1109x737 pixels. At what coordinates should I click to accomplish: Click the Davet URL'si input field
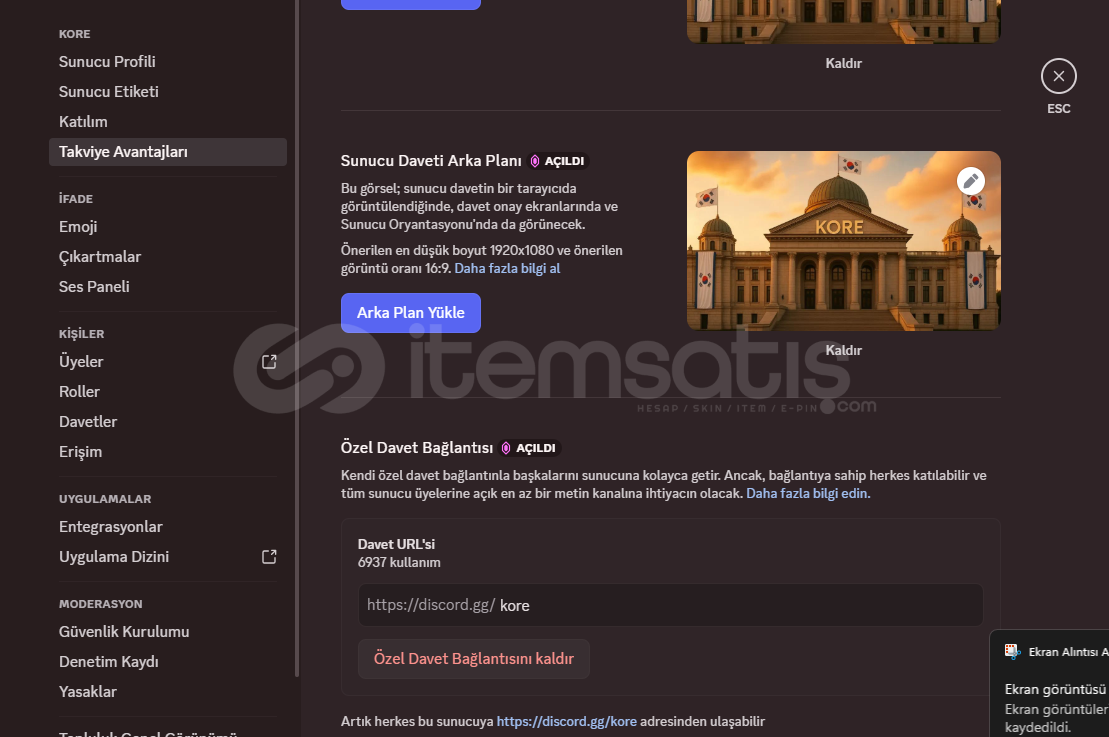pyautogui.click(x=670, y=605)
